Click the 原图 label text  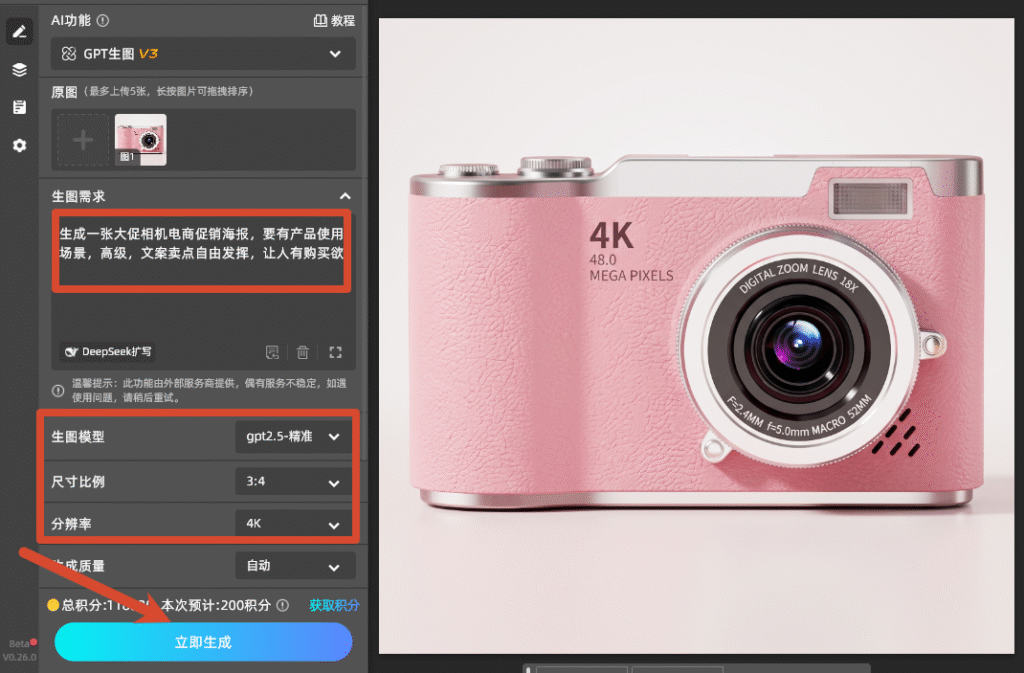pos(64,92)
